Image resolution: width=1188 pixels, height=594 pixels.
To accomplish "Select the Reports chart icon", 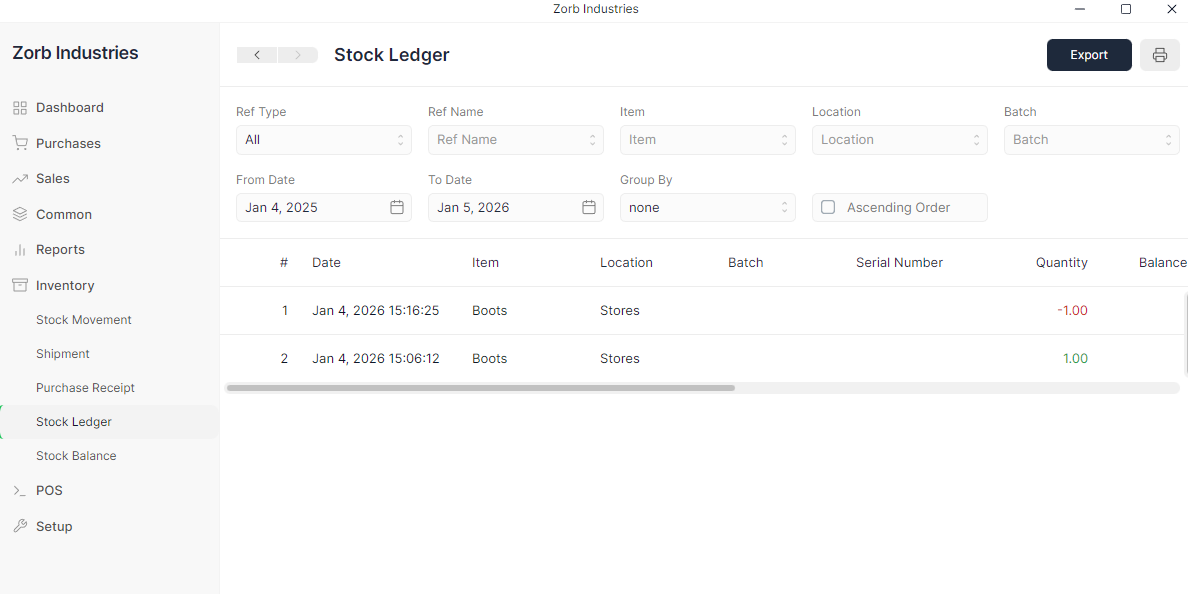I will 21,249.
